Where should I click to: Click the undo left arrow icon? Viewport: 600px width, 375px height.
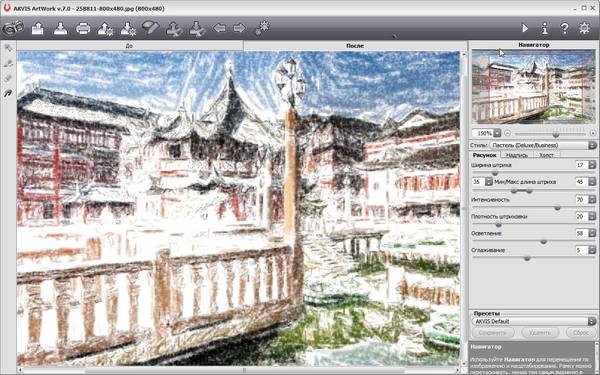click(219, 28)
